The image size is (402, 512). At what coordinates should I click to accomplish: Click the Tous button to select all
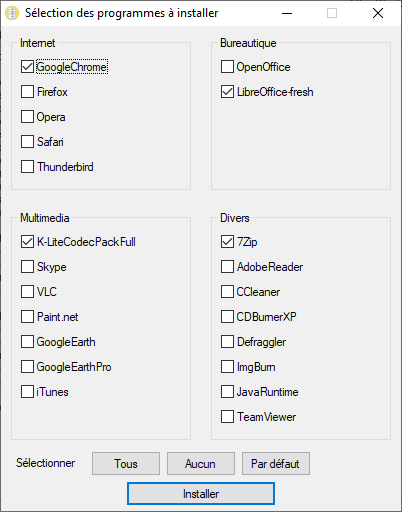pos(126,464)
